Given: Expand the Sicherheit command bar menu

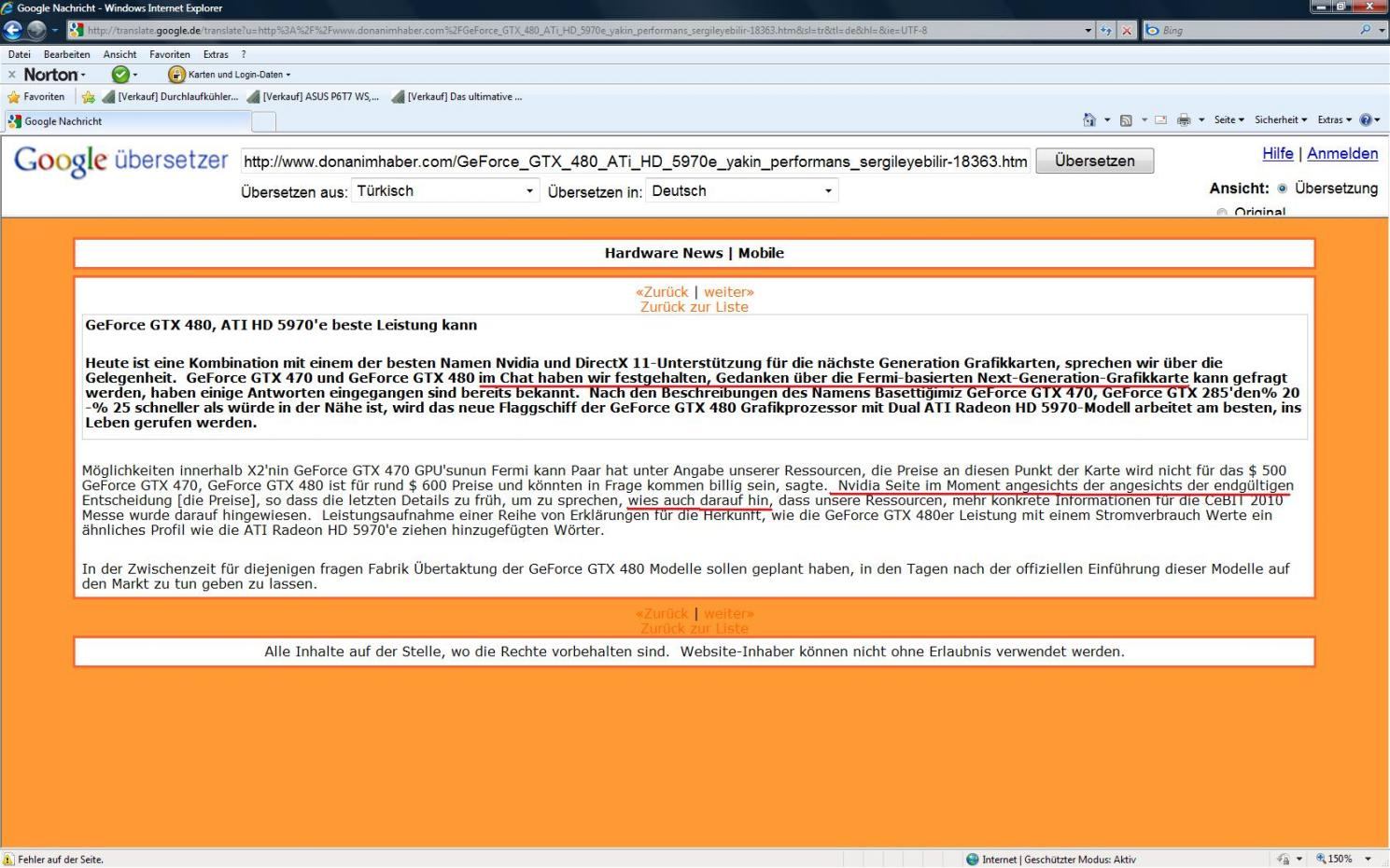Looking at the screenshot, I should click(1280, 119).
